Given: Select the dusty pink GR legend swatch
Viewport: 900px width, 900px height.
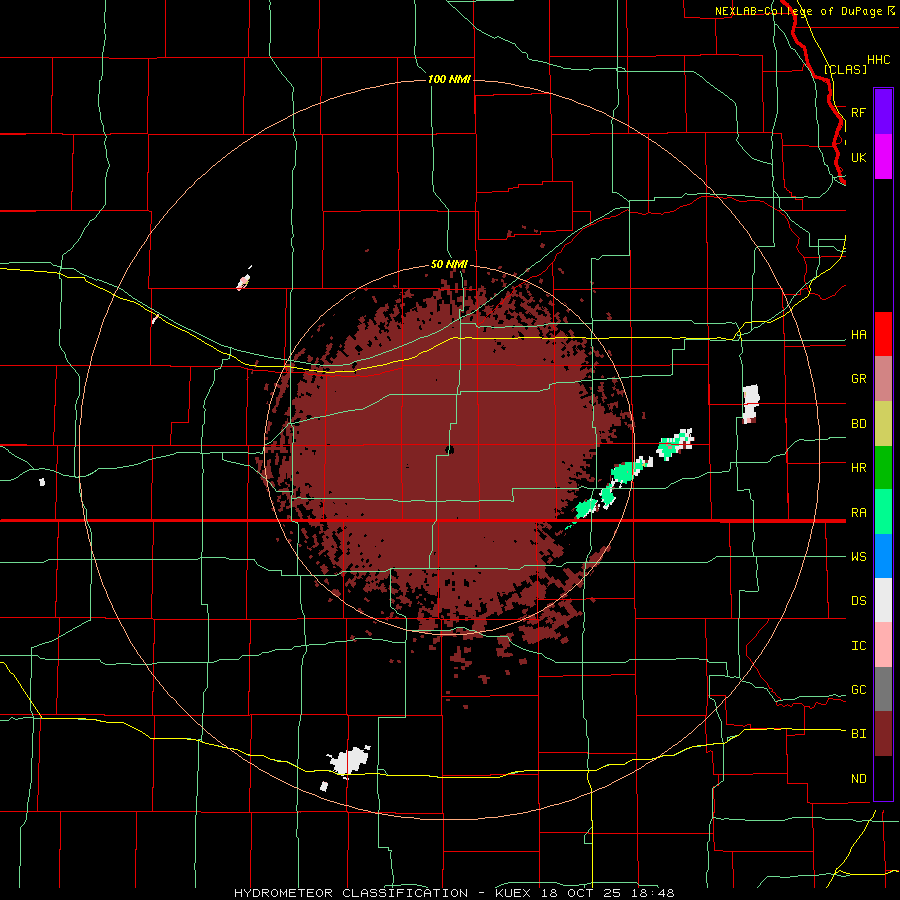Looking at the screenshot, I should [883, 379].
